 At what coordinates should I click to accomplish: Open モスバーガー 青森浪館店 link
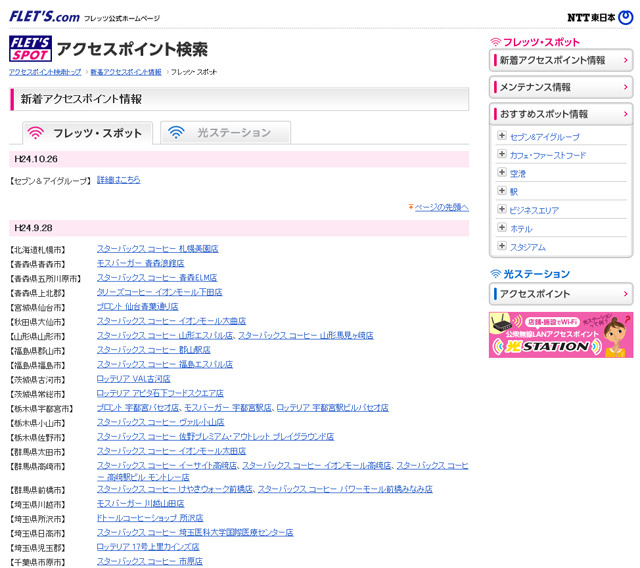(140, 263)
